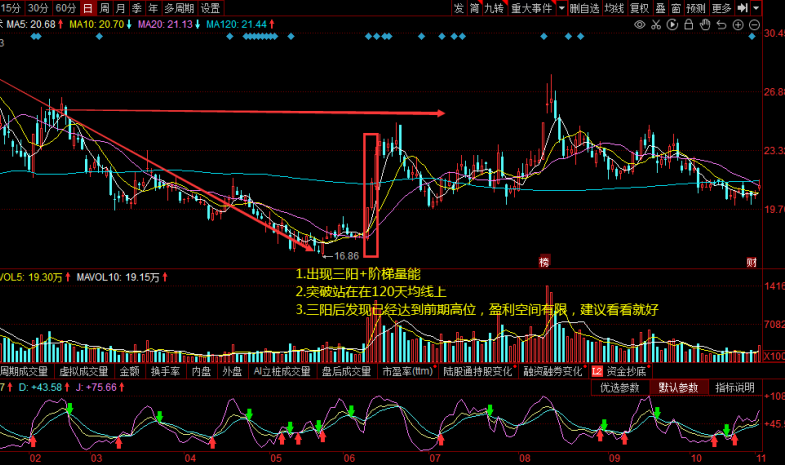Select the 盘后成交量 indicator tab
This screenshot has height=465, width=785.
coord(346,371)
